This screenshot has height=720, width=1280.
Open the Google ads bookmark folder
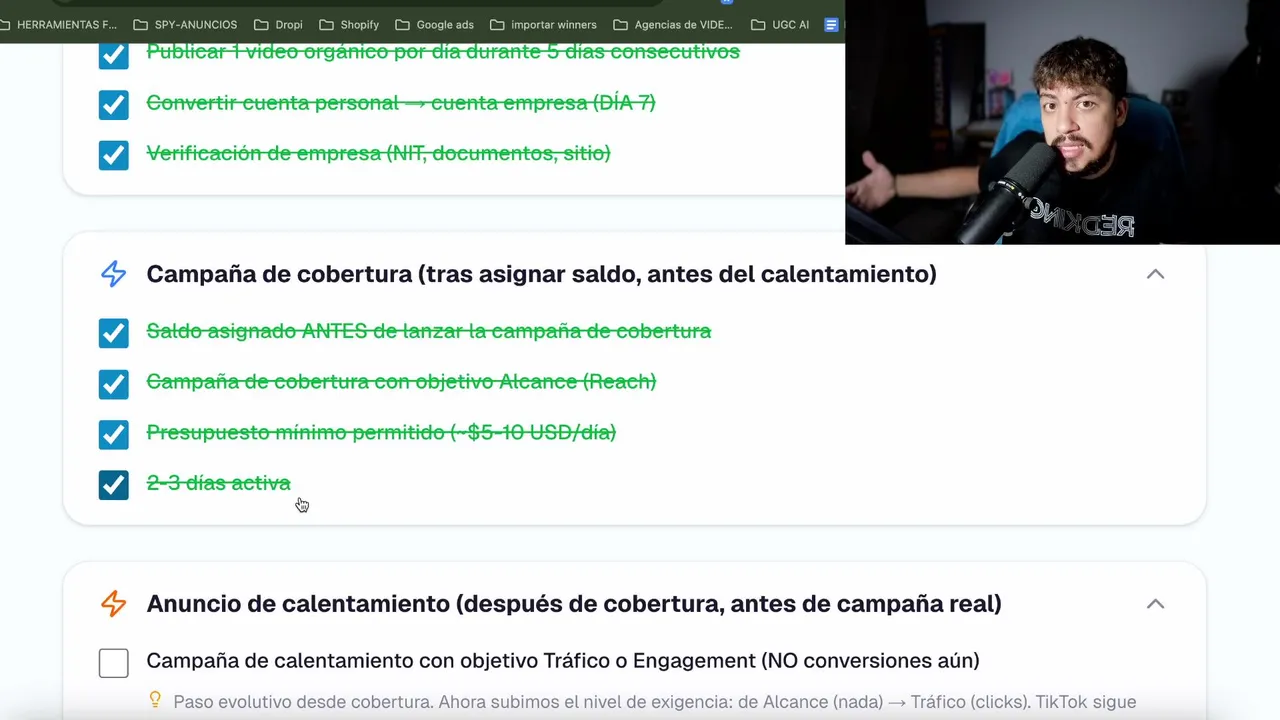tap(434, 24)
